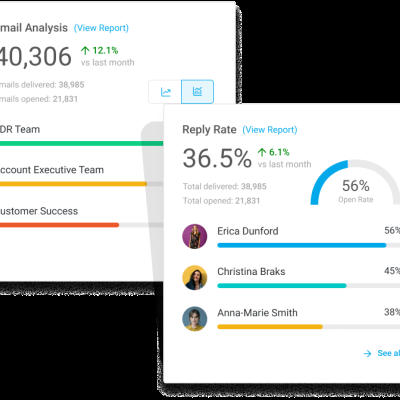Click the green up arrow next to 12.1%
400x400 pixels.
click(x=85, y=50)
